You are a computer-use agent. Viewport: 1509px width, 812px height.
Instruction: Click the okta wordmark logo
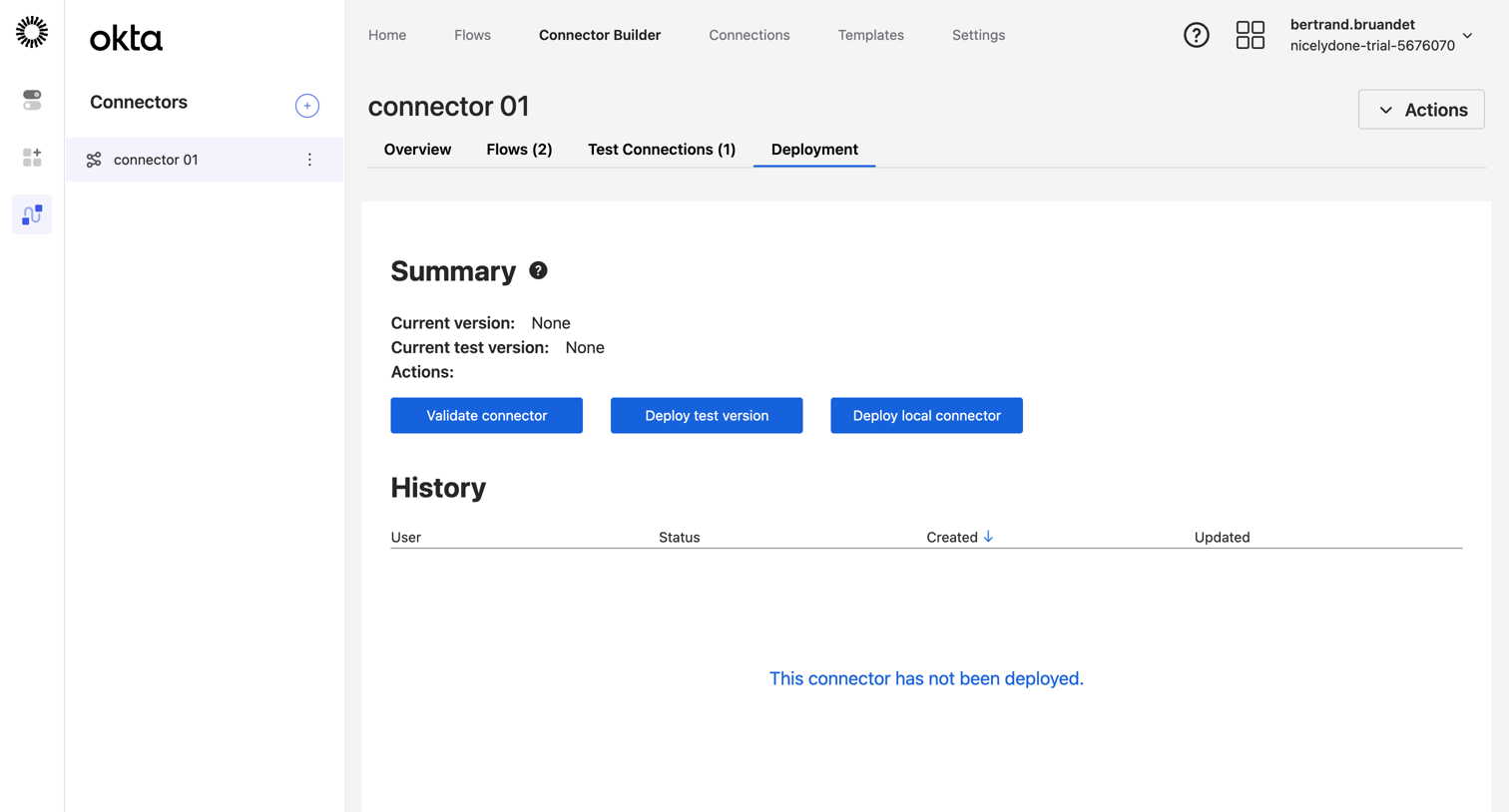[126, 38]
